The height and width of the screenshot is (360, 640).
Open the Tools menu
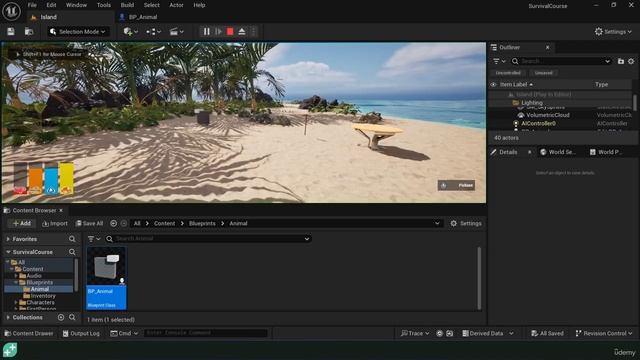click(104, 5)
